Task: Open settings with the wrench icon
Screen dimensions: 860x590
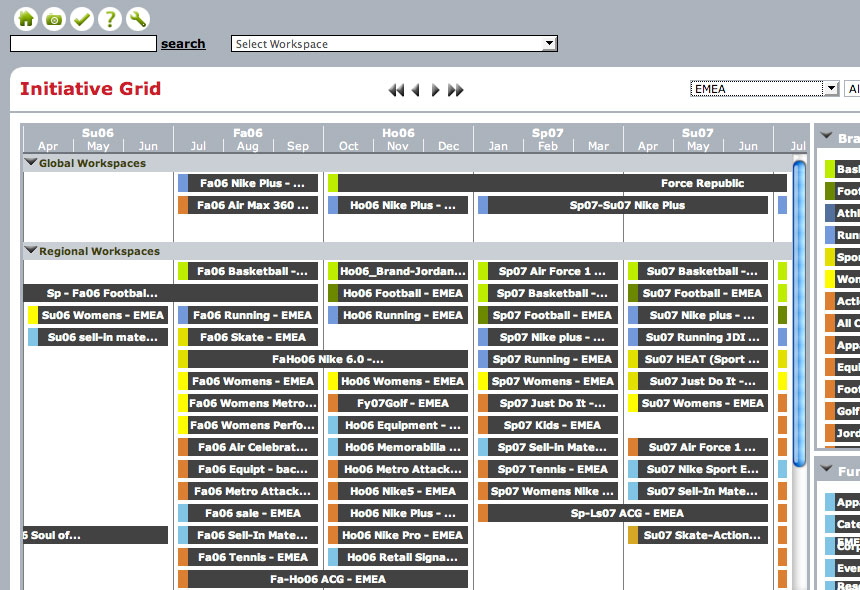Action: [138, 19]
